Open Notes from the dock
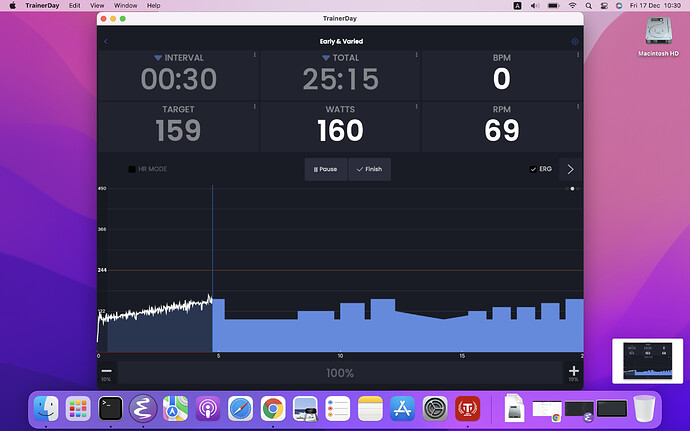The width and height of the screenshot is (690, 431). tap(371, 409)
